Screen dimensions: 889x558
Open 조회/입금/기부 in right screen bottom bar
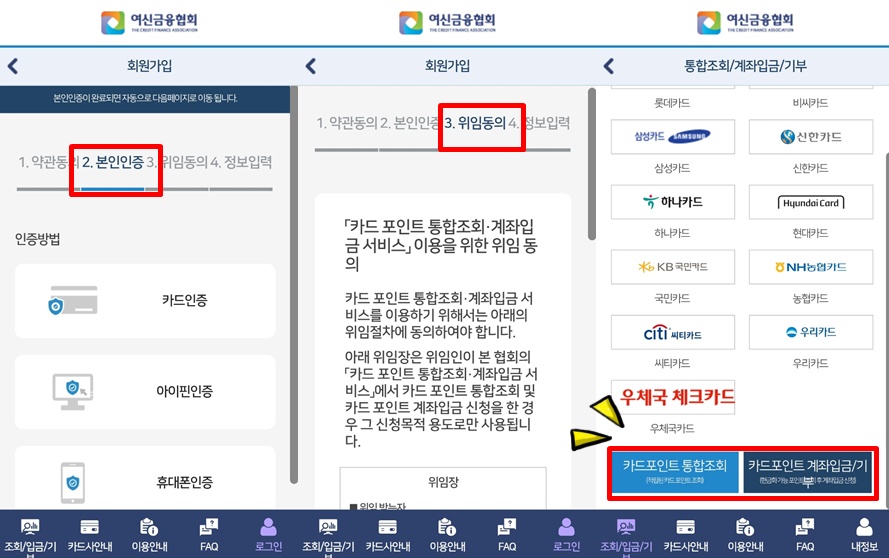(x=626, y=535)
